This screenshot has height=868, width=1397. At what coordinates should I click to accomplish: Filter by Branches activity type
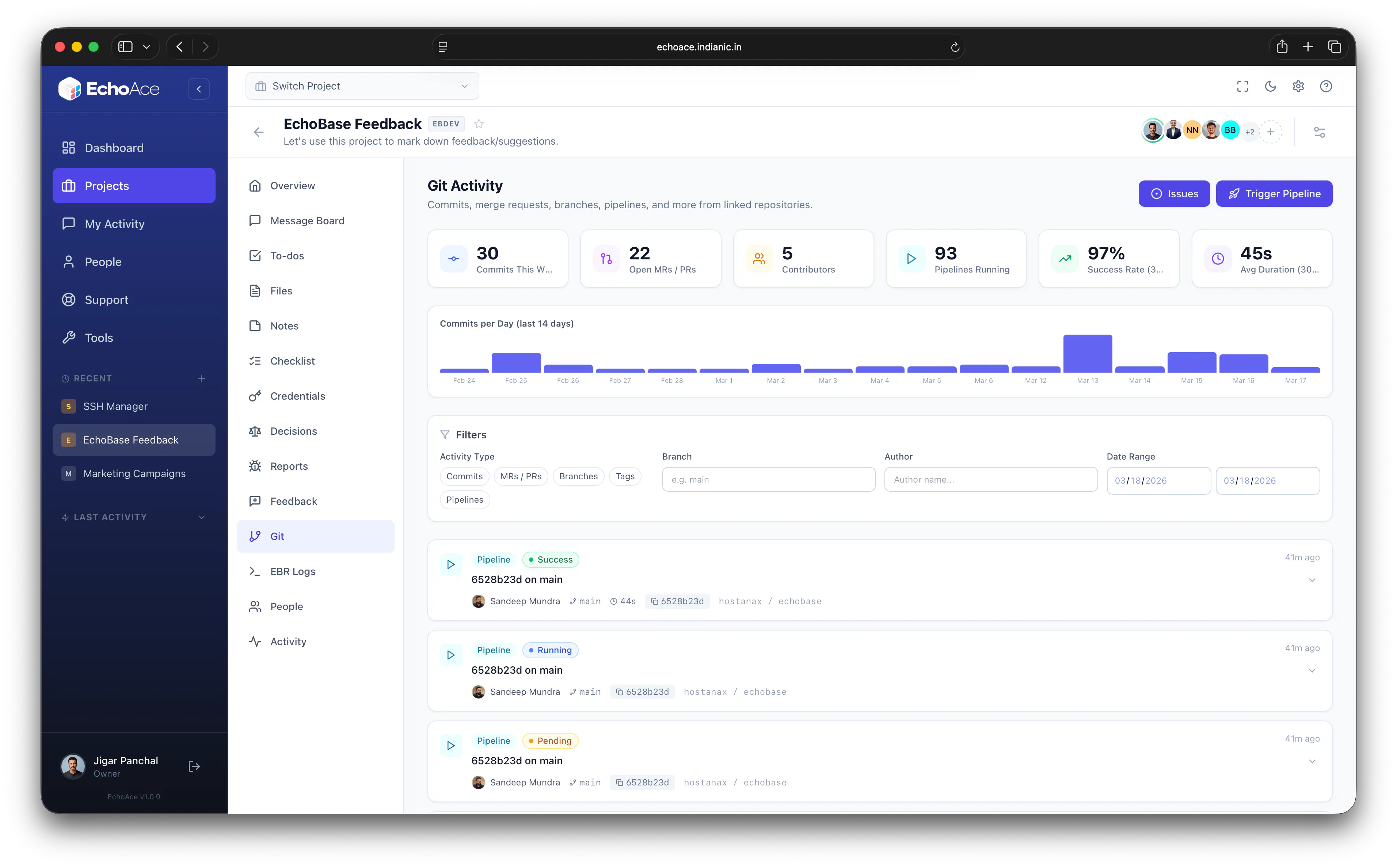click(x=578, y=476)
